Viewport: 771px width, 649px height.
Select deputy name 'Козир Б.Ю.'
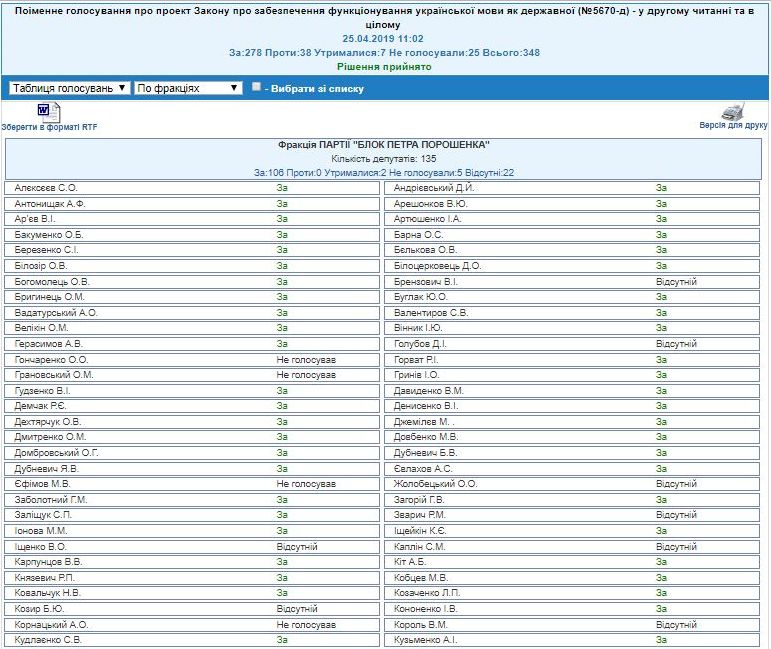pos(39,609)
